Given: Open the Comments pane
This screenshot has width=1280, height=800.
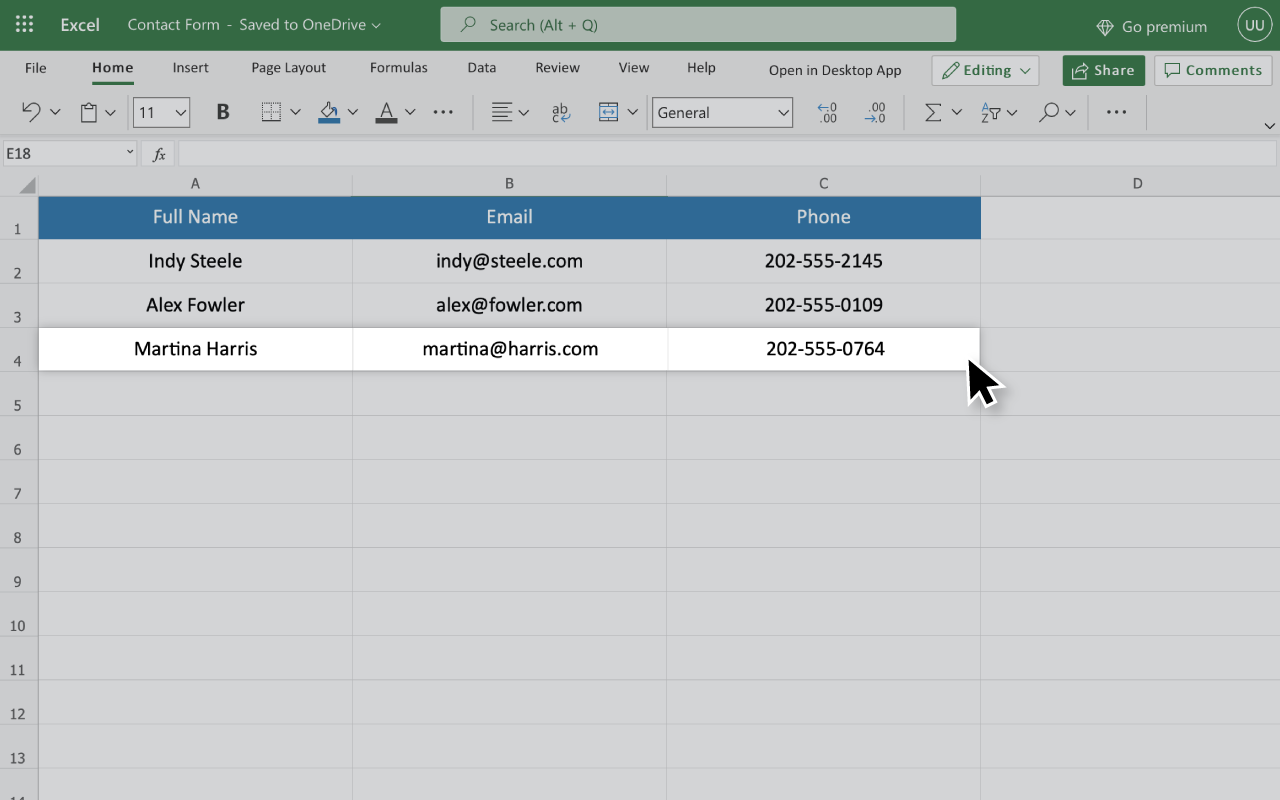Looking at the screenshot, I should coord(1213,70).
